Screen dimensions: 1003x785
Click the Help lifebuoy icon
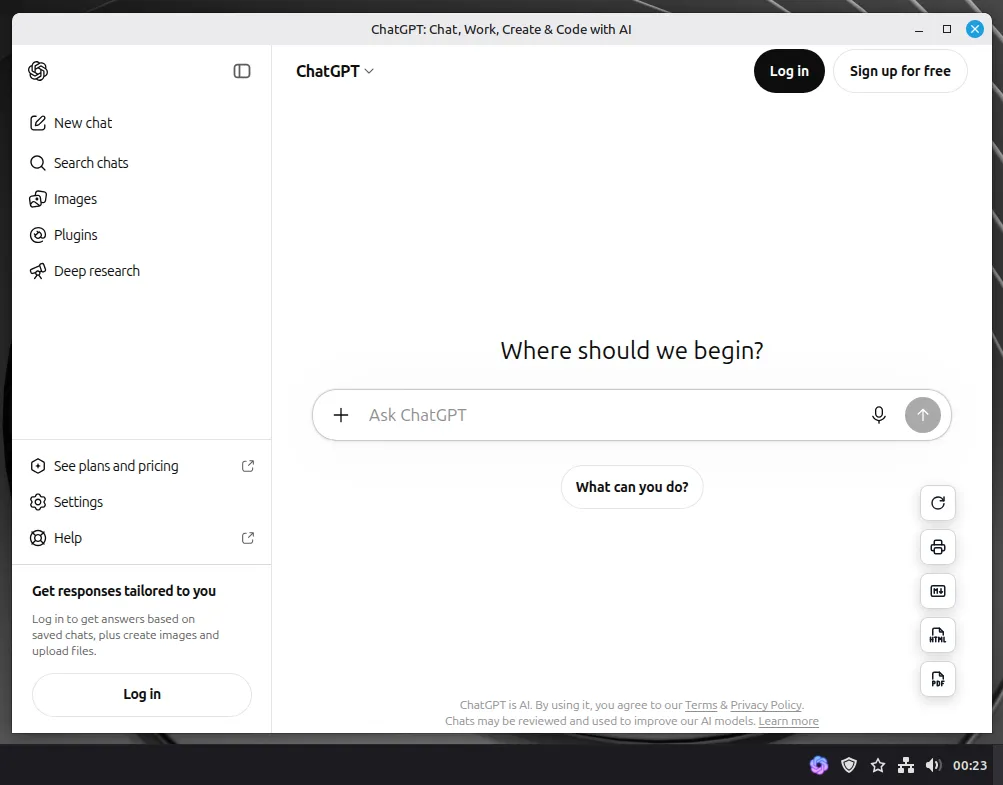pos(38,537)
